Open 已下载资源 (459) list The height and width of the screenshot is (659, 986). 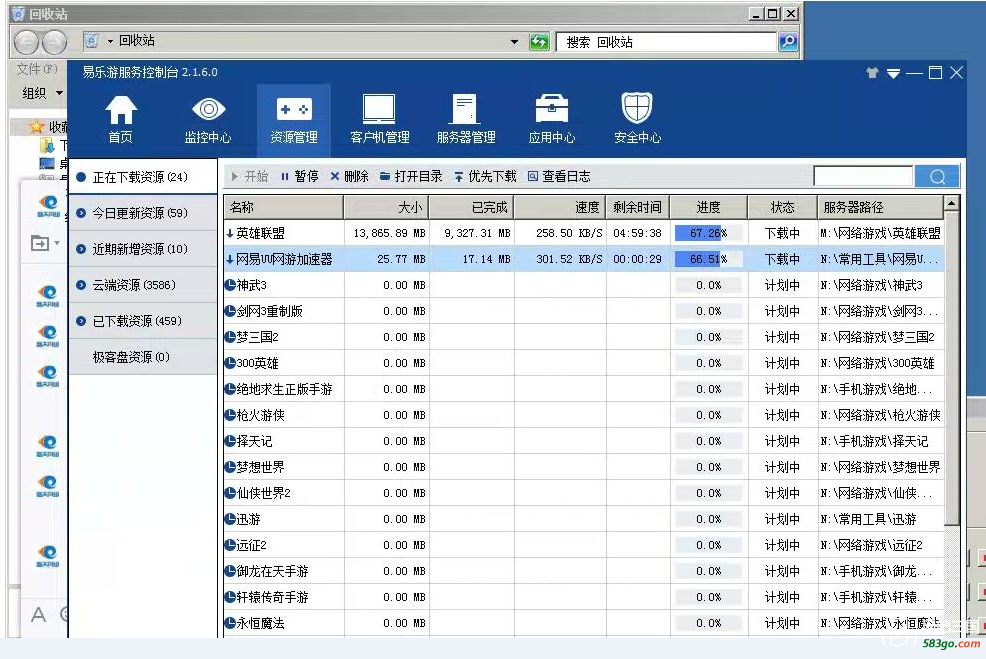click(143, 321)
